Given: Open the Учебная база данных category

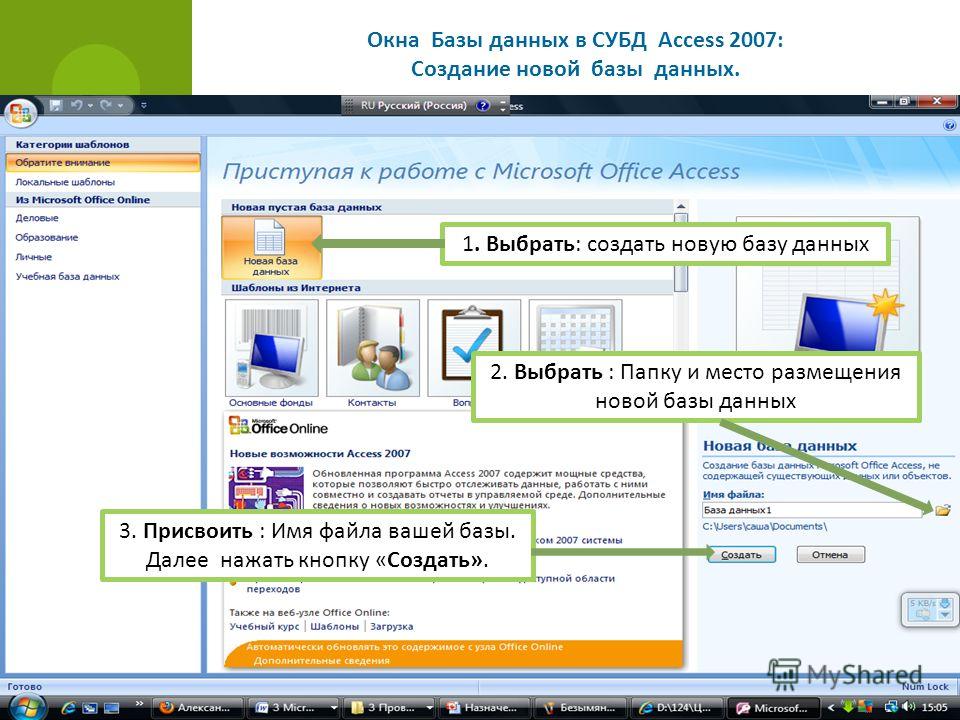Looking at the screenshot, I should tap(67, 277).
